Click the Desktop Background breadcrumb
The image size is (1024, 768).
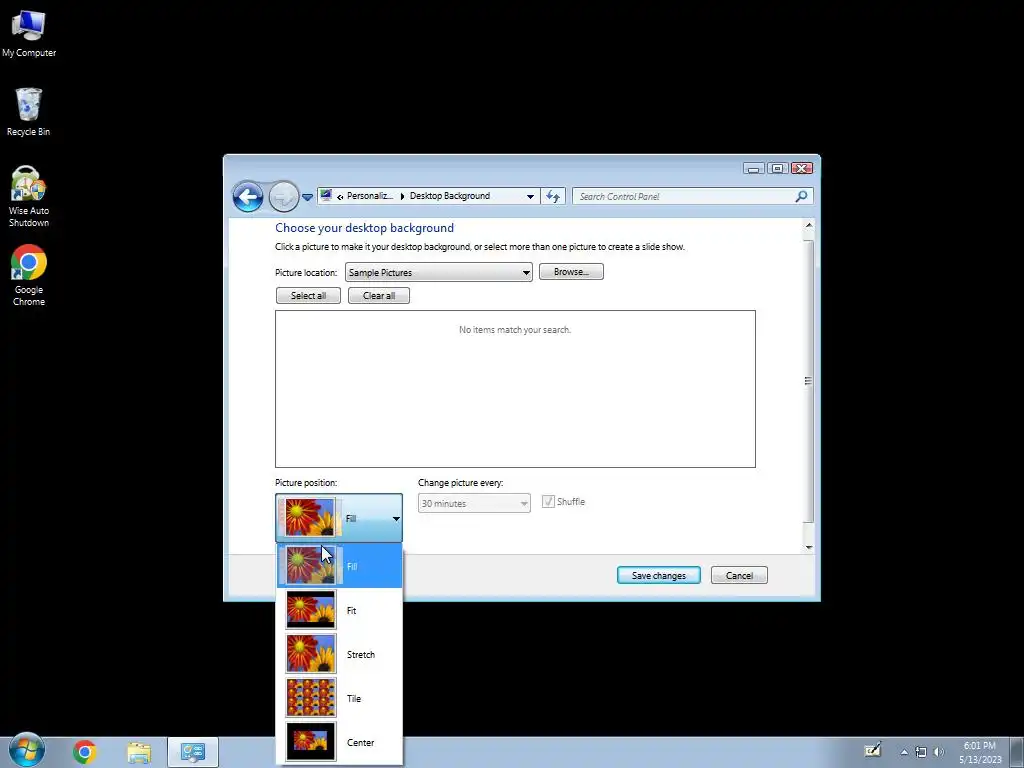click(x=449, y=196)
